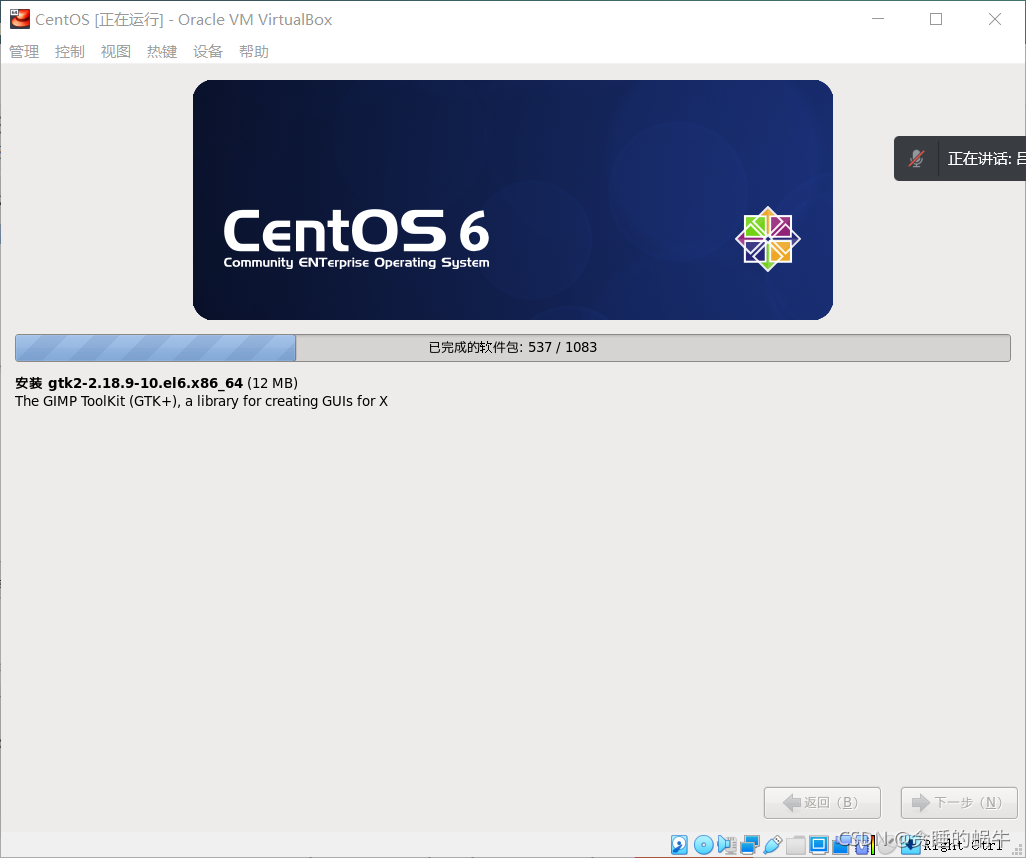Image resolution: width=1026 pixels, height=858 pixels.
Task: Open the 控制 menu
Action: [x=70, y=52]
